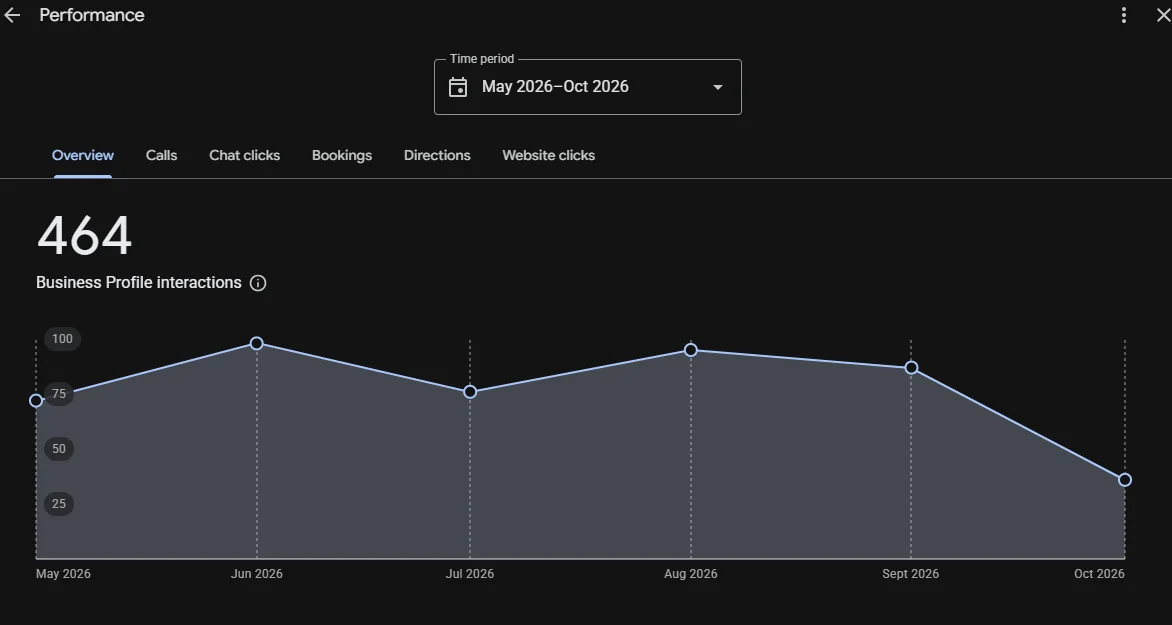Click the calendar icon in Time period
Viewport: 1172px width, 625px height.
tap(457, 87)
